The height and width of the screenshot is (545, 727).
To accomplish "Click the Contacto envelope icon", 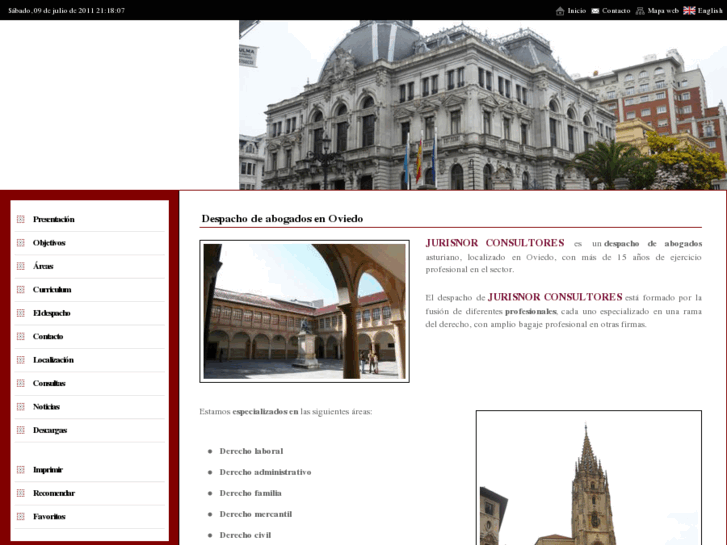I will [595, 11].
